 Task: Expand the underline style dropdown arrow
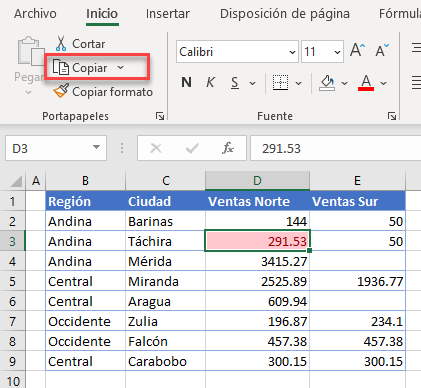coord(253,83)
